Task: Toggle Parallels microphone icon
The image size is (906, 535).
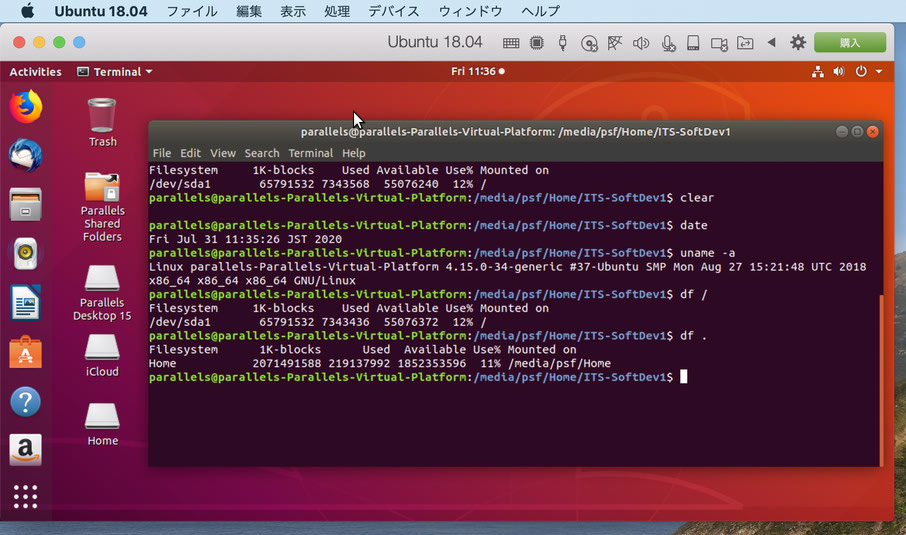Action: click(x=666, y=43)
